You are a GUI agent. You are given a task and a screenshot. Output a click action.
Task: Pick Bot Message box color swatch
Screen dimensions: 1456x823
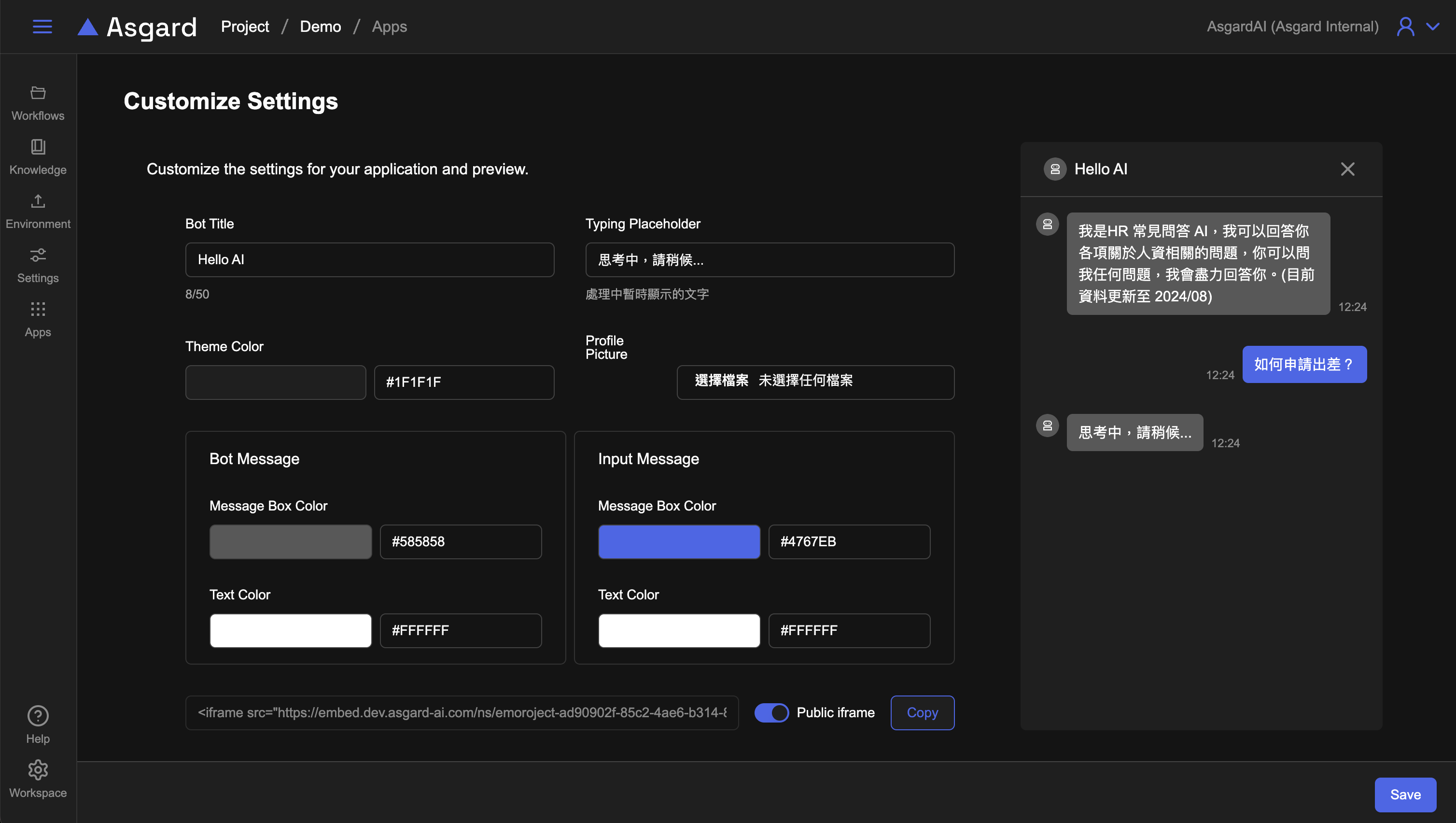point(291,542)
